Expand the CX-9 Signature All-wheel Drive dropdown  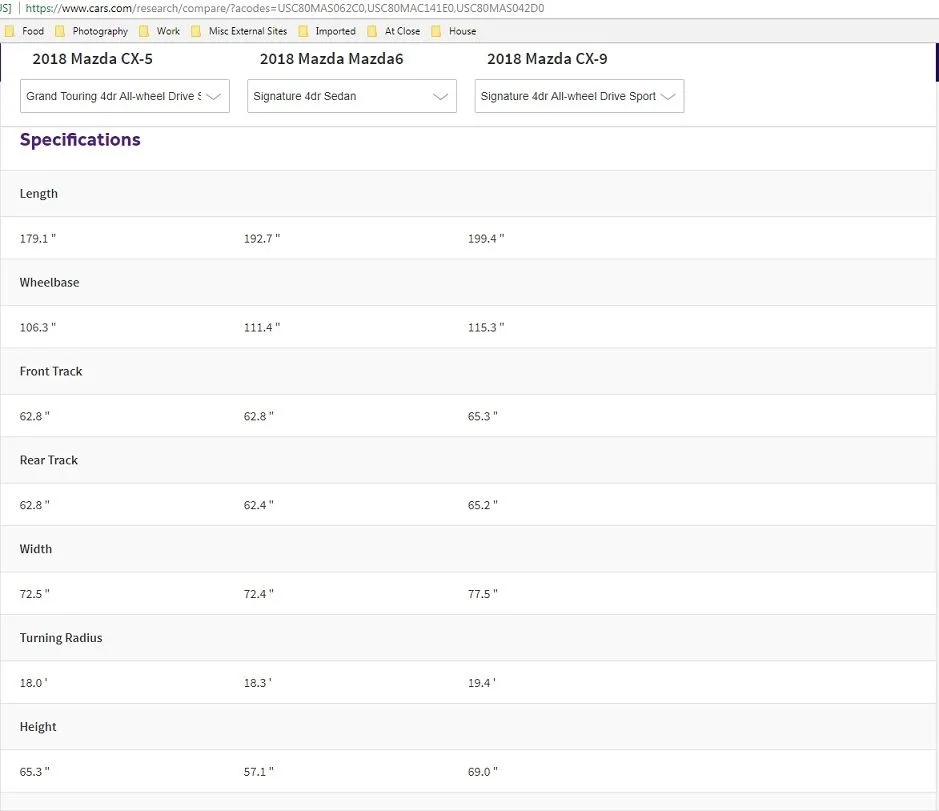tap(579, 96)
